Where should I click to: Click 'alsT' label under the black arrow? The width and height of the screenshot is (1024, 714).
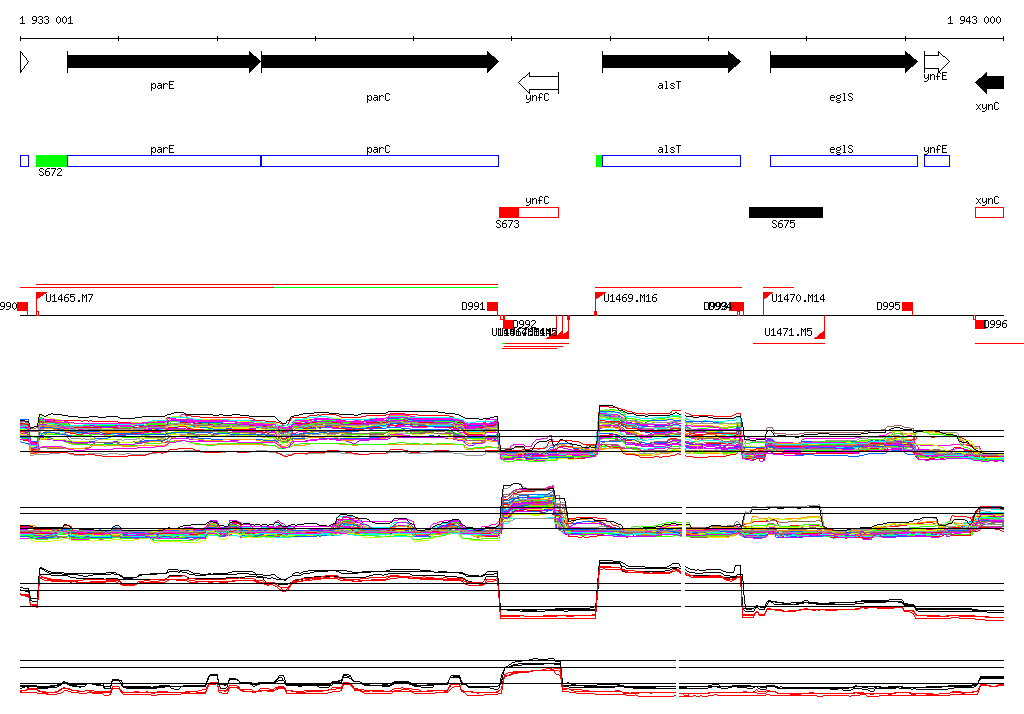[669, 86]
